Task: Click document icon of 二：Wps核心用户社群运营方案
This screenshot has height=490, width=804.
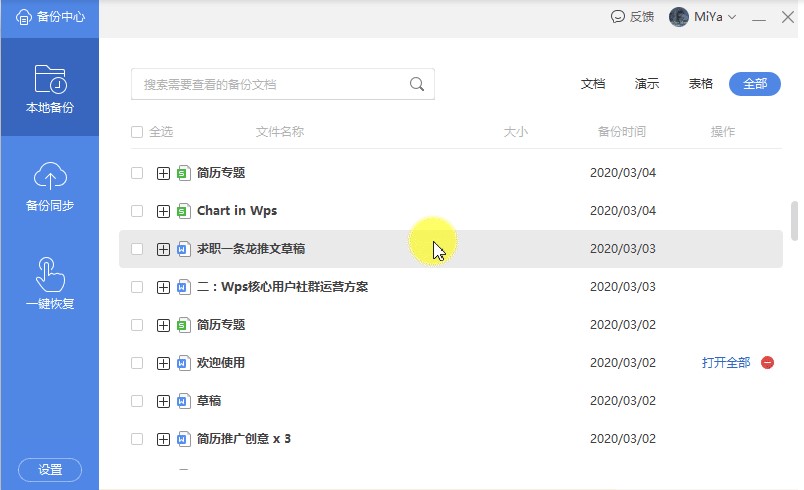Action: click(x=183, y=287)
